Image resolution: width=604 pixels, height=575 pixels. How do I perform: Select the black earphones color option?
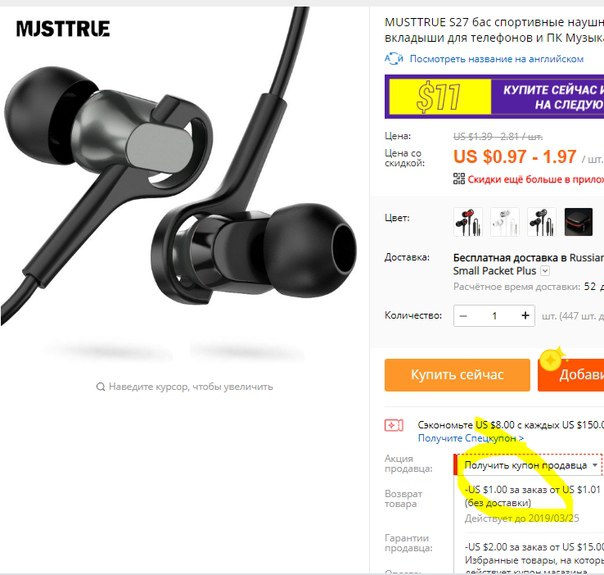point(542,222)
